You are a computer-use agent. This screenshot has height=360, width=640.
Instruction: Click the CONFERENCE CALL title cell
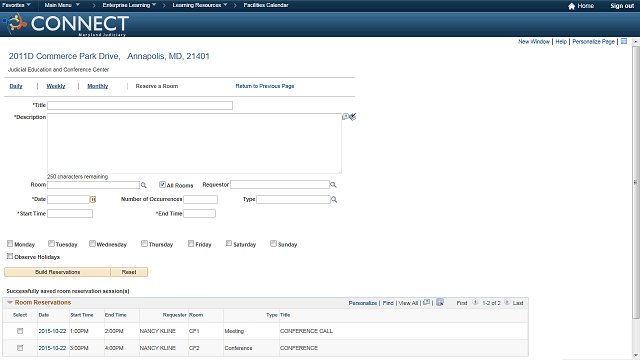click(x=306, y=331)
